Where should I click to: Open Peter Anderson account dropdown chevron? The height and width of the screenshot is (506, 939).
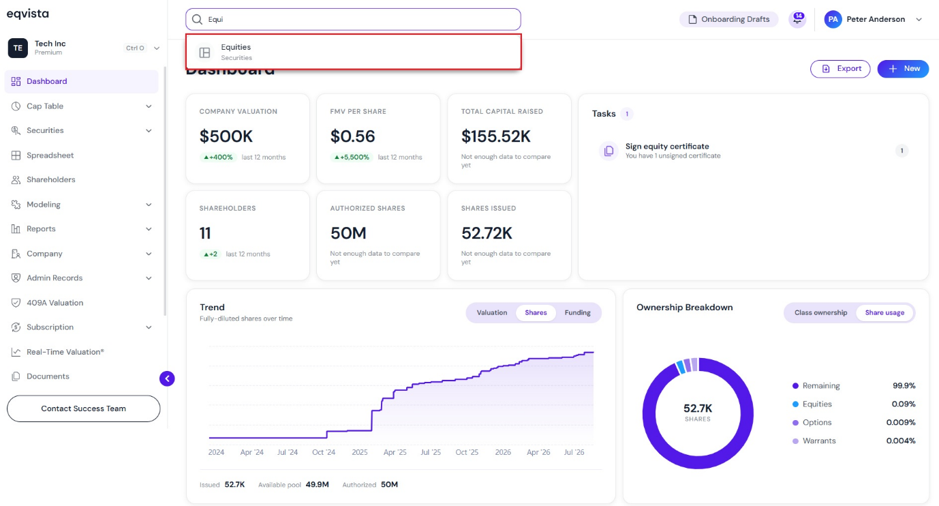point(919,19)
